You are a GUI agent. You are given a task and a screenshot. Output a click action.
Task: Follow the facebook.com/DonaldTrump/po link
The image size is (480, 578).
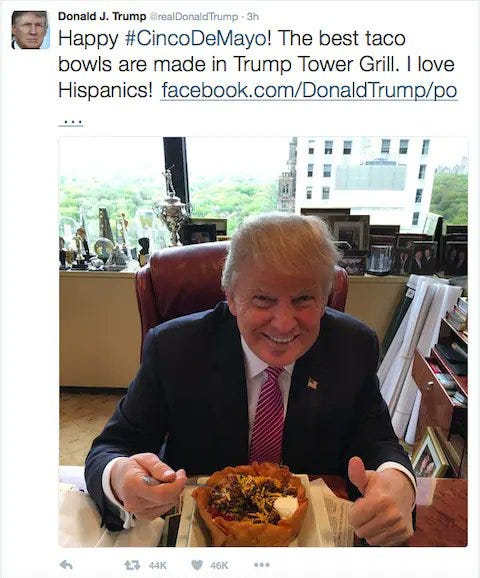coord(309,91)
